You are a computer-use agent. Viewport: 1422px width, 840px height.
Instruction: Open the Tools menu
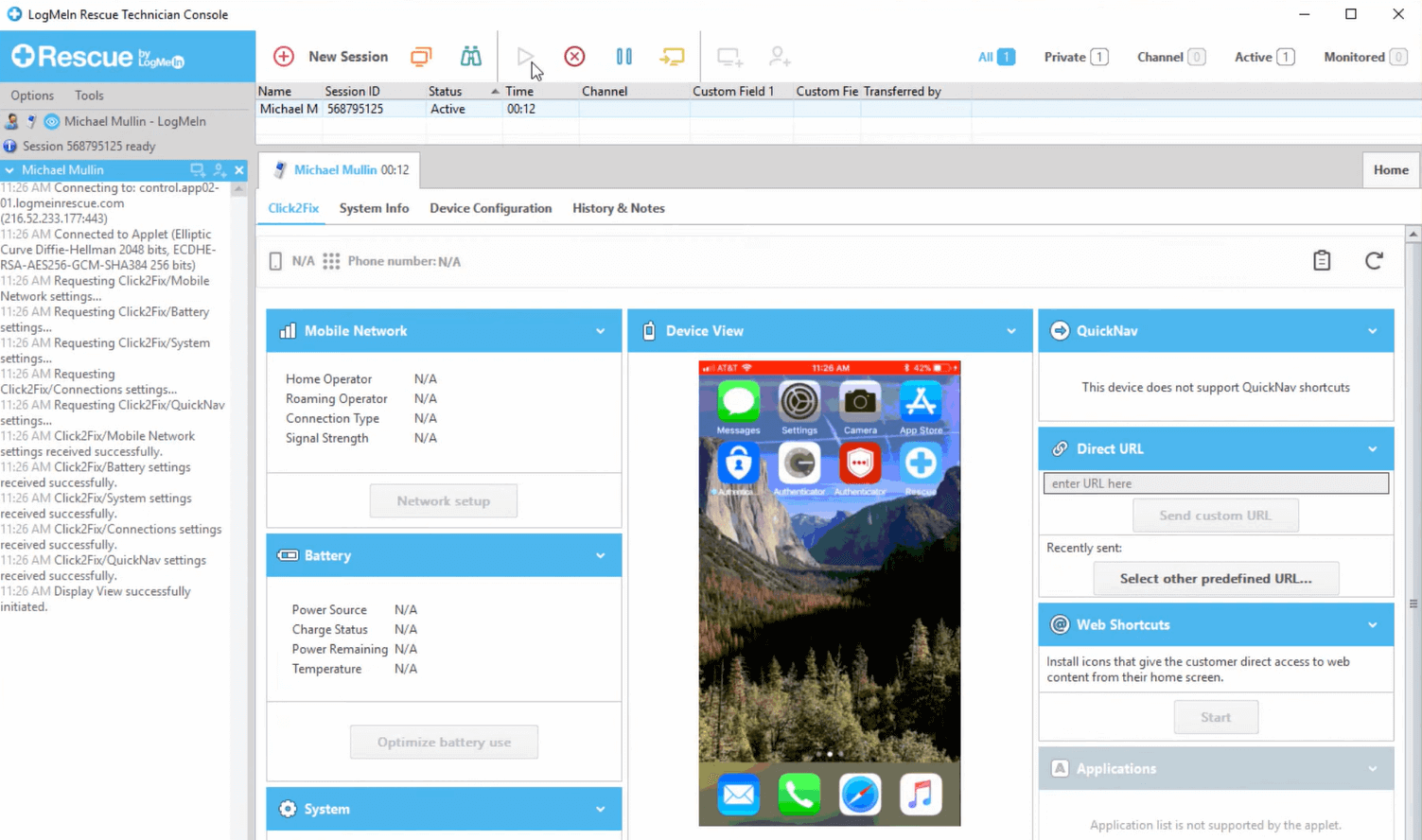[x=89, y=96]
